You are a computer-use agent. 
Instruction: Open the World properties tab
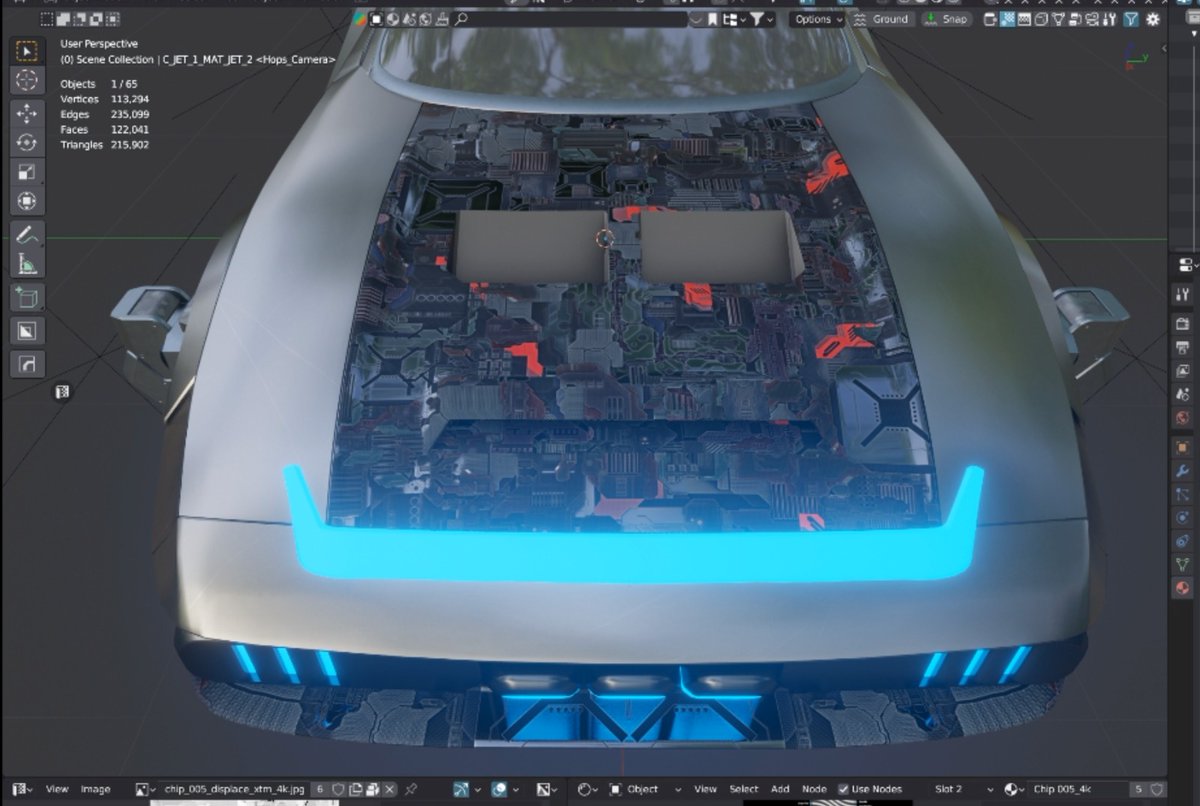[x=1182, y=419]
